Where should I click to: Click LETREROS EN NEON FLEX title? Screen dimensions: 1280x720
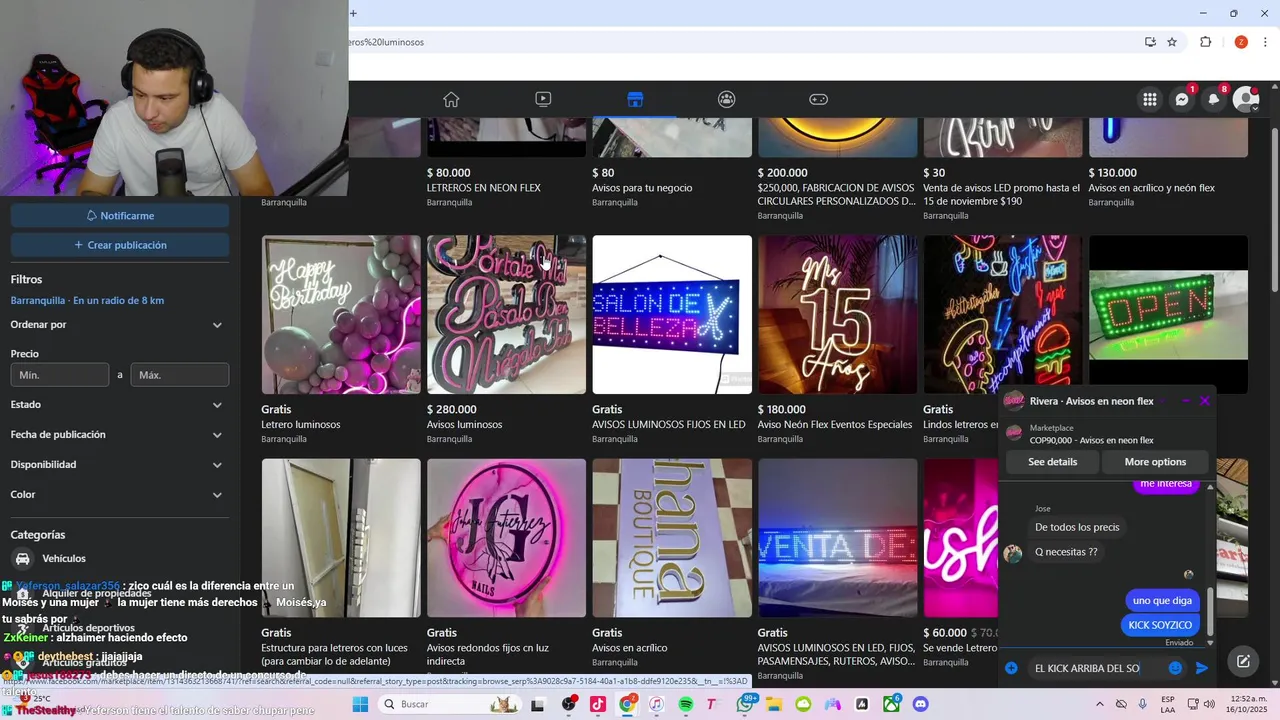[x=484, y=188]
